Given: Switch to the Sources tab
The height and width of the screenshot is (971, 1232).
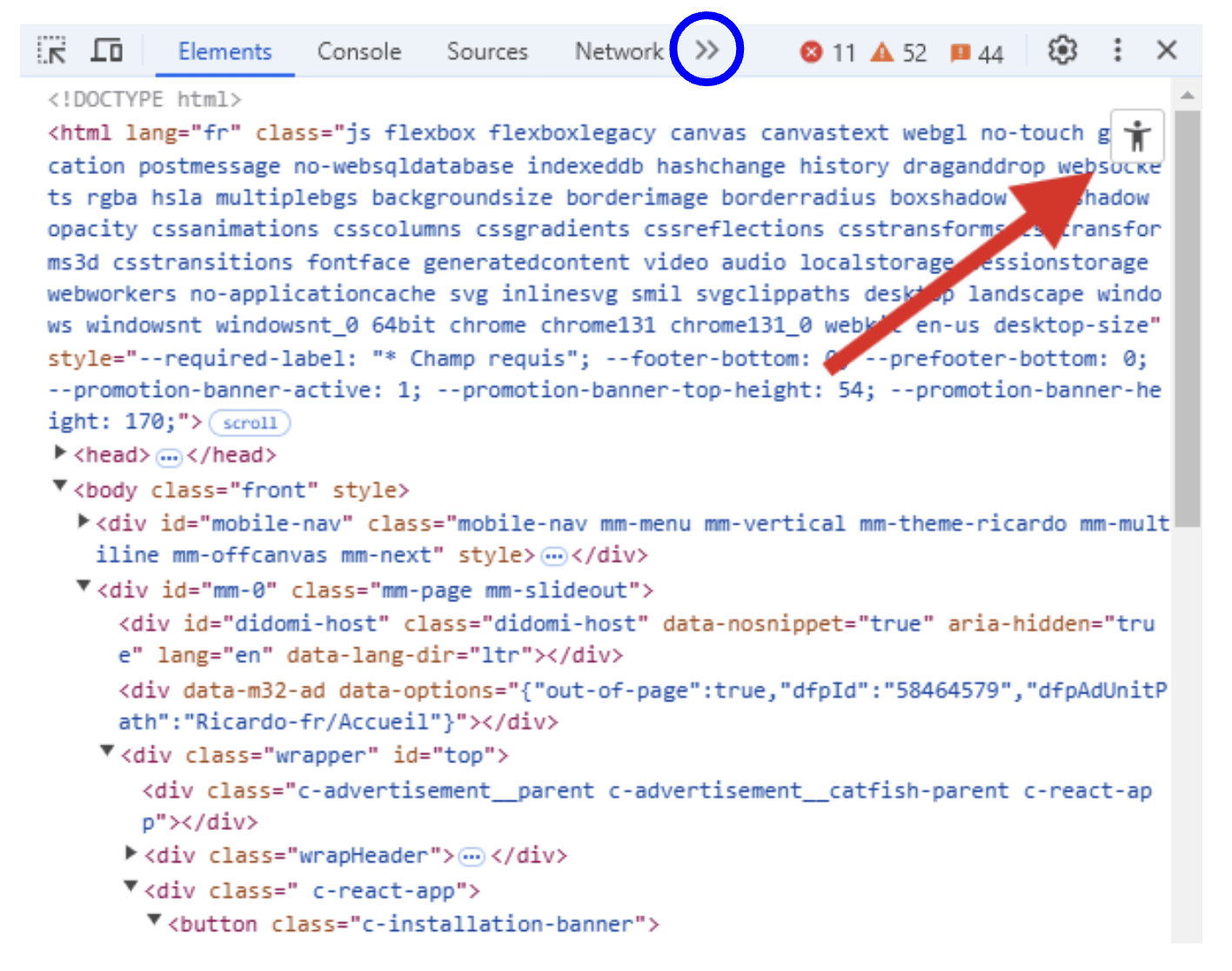Looking at the screenshot, I should coord(487,52).
